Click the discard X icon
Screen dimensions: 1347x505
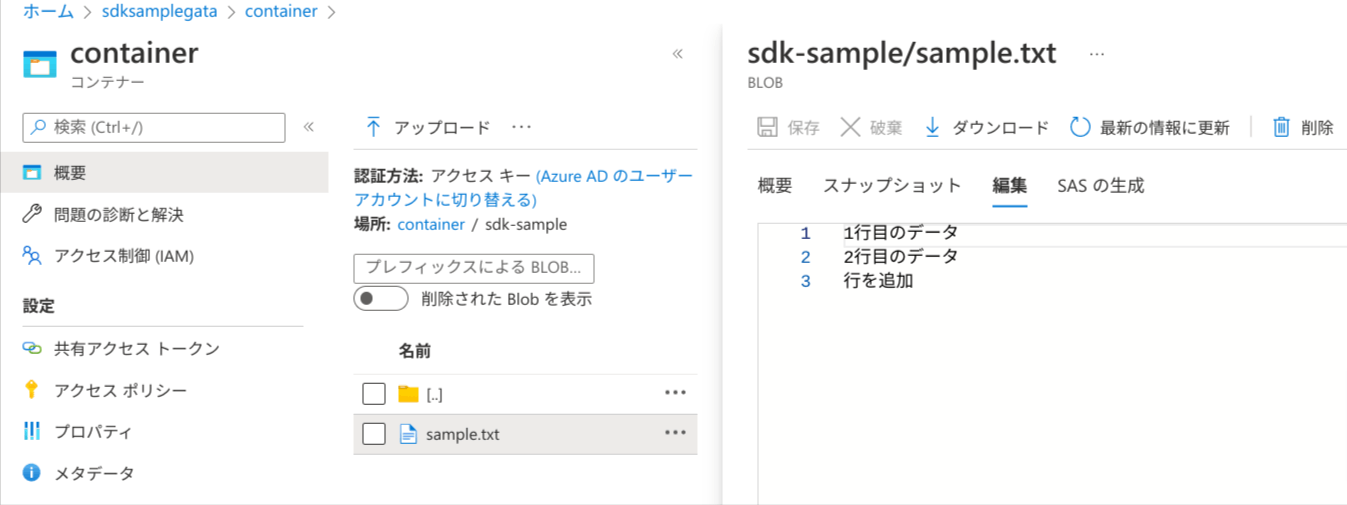850,127
